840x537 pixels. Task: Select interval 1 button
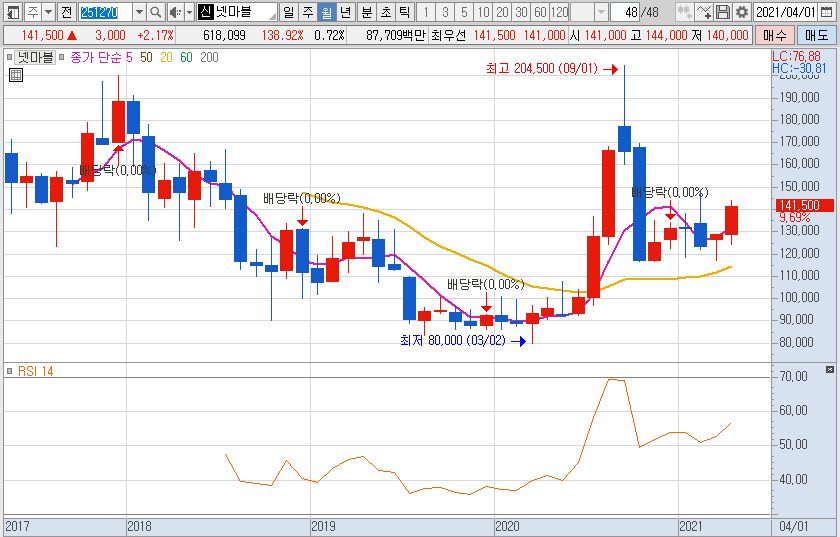(426, 12)
